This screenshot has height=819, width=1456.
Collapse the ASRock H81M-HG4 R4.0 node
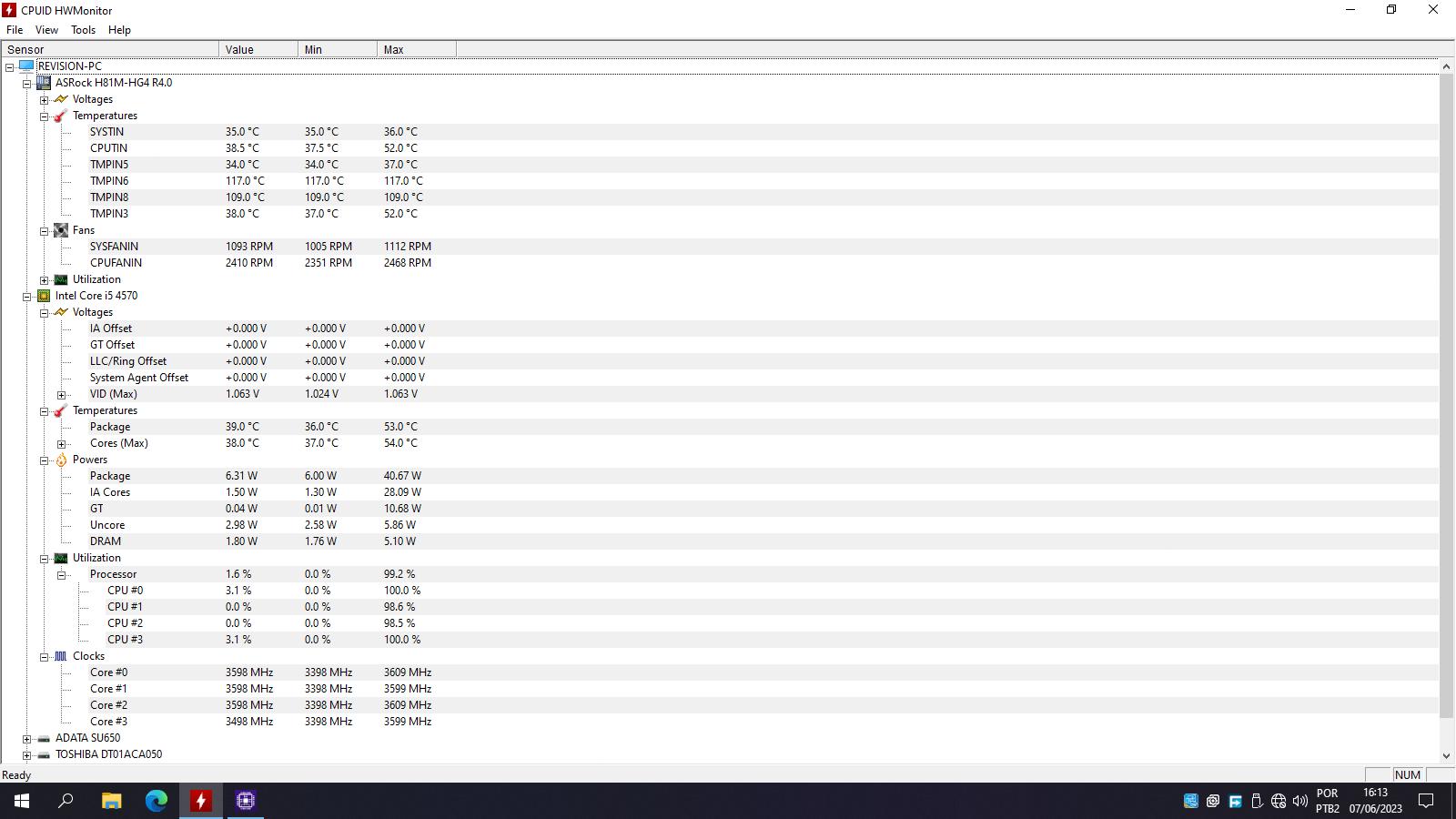[26, 84]
